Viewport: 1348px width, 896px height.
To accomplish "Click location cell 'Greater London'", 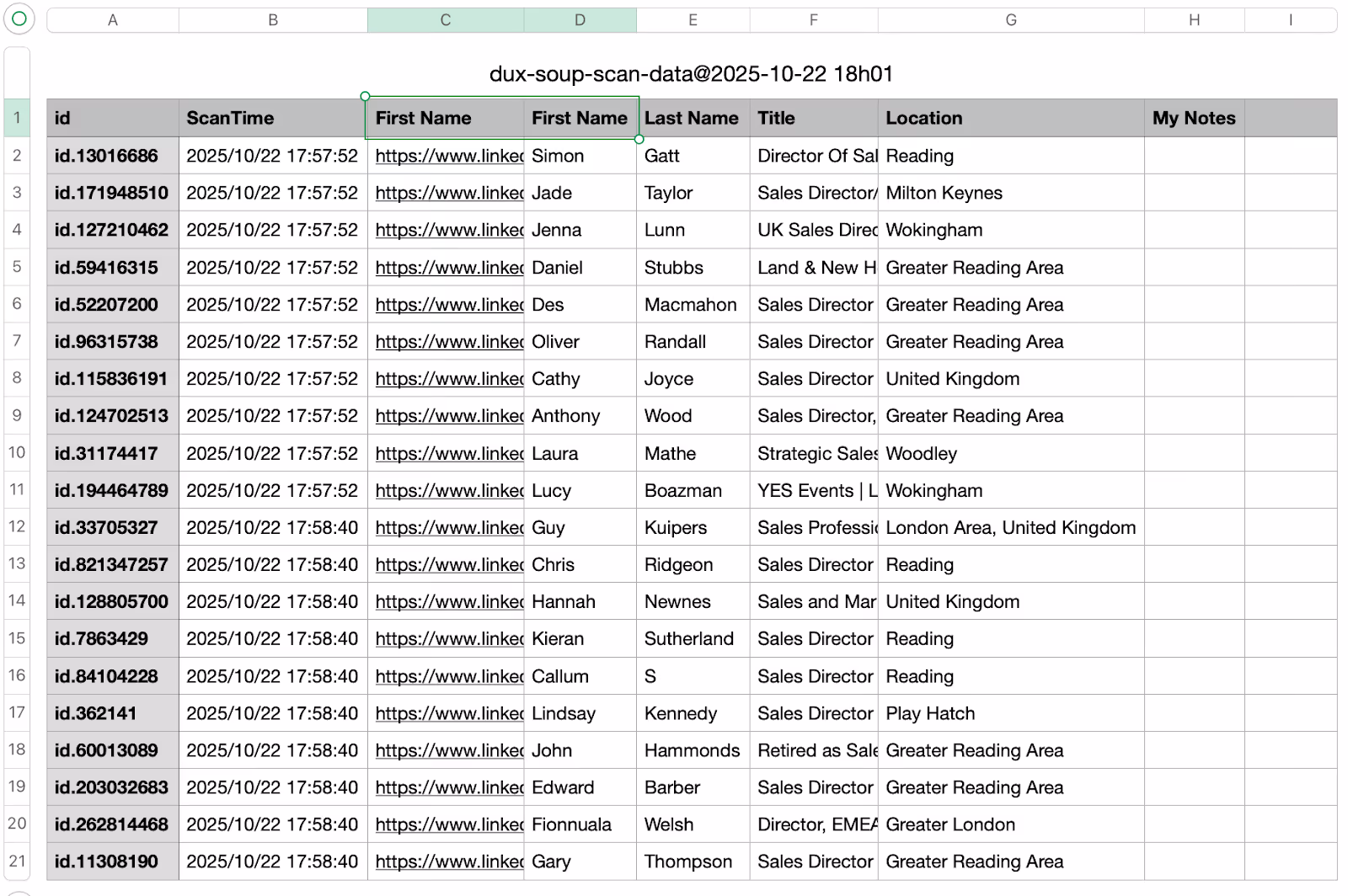I will click(1011, 824).
